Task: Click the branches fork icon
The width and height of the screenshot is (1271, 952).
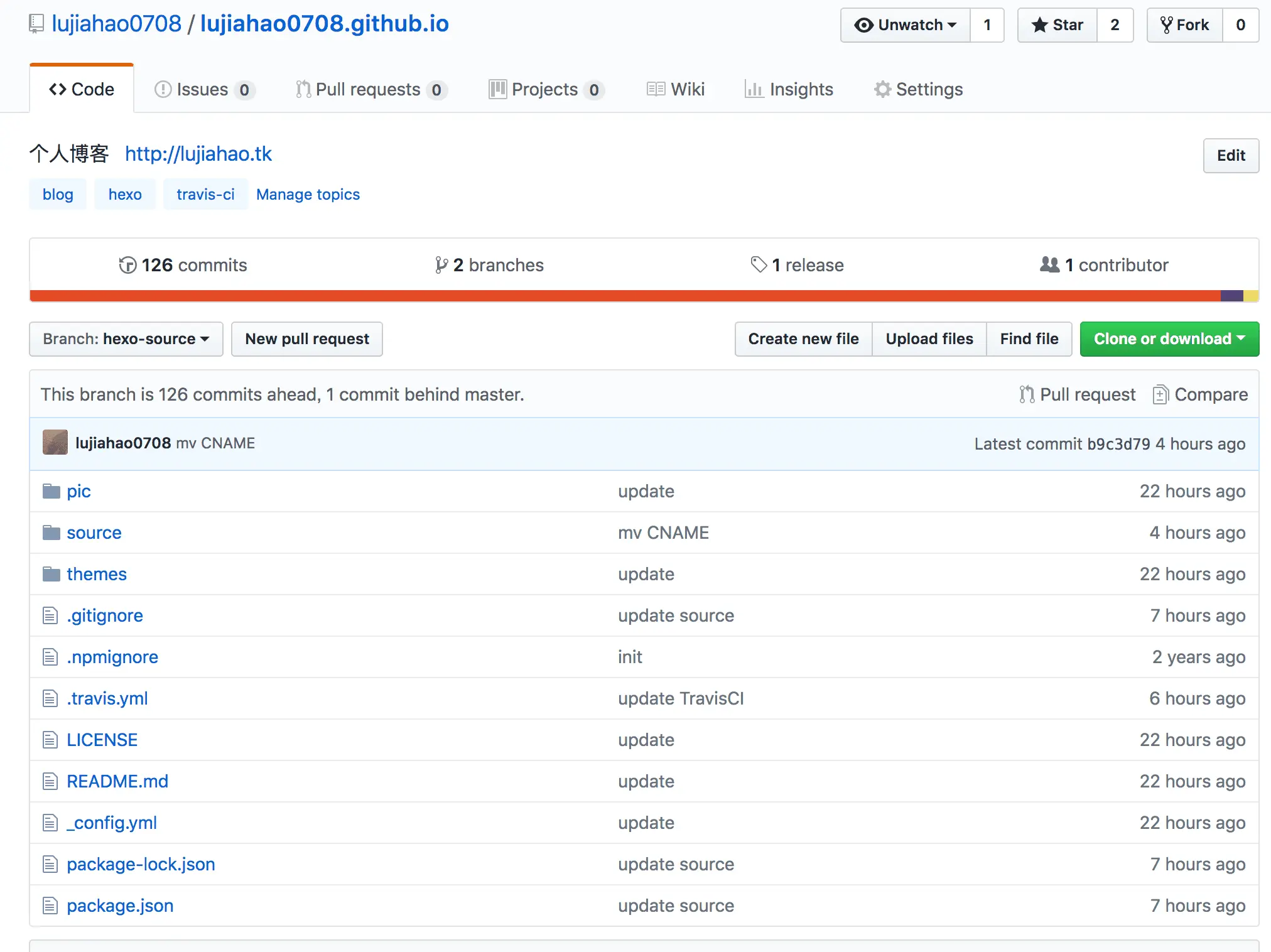Action: coord(441,265)
